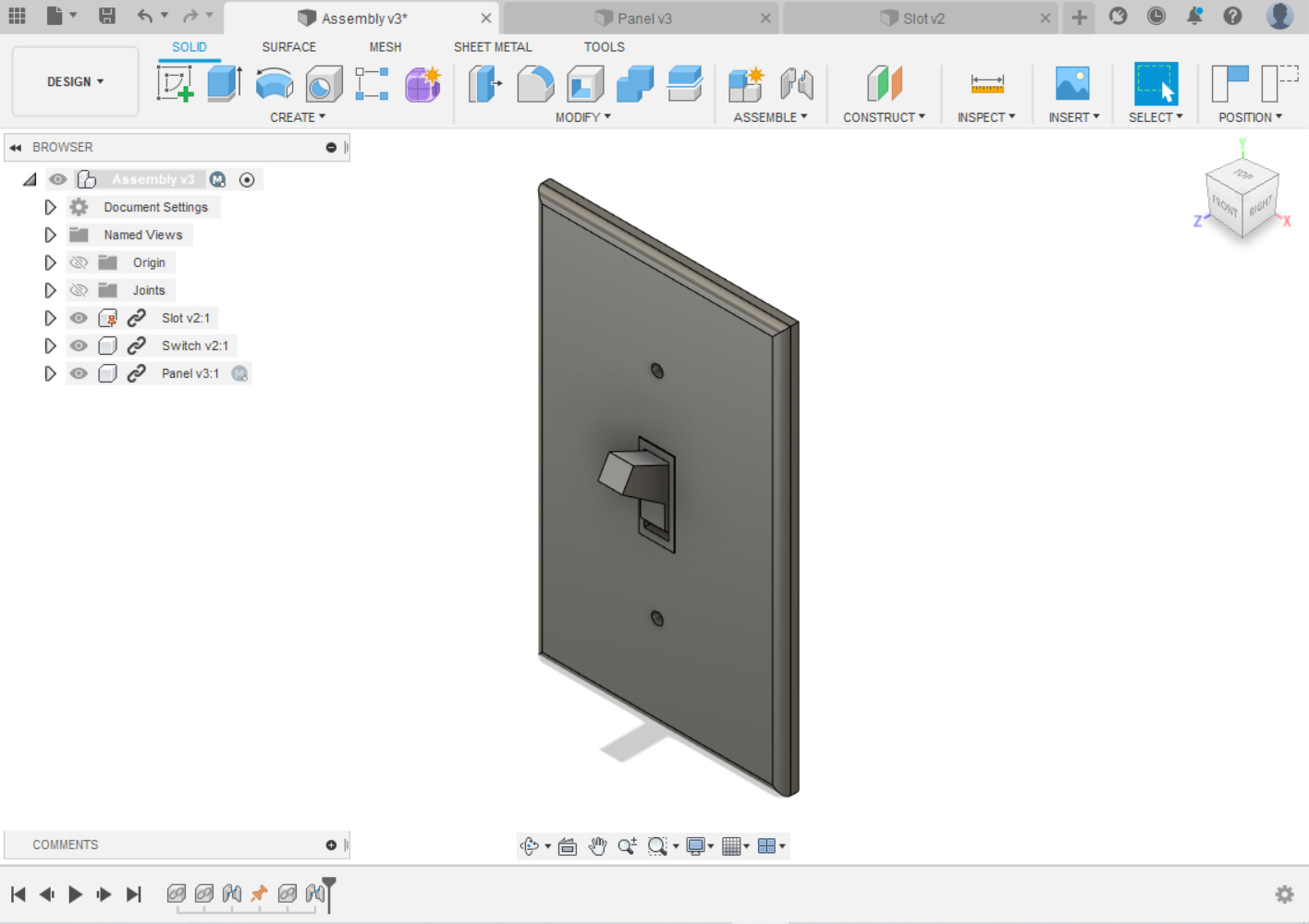This screenshot has height=924, width=1309.
Task: Expand the Document Settings node
Action: (51, 206)
